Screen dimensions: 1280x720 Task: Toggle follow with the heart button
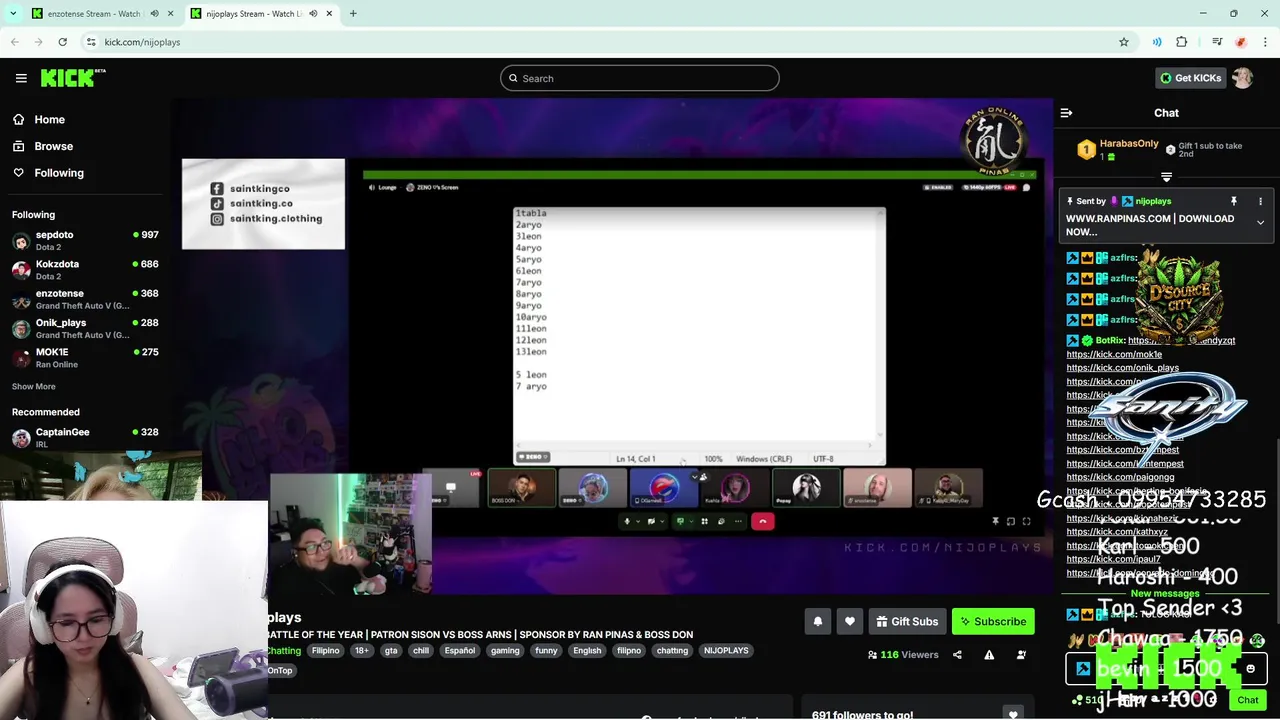tap(849, 621)
